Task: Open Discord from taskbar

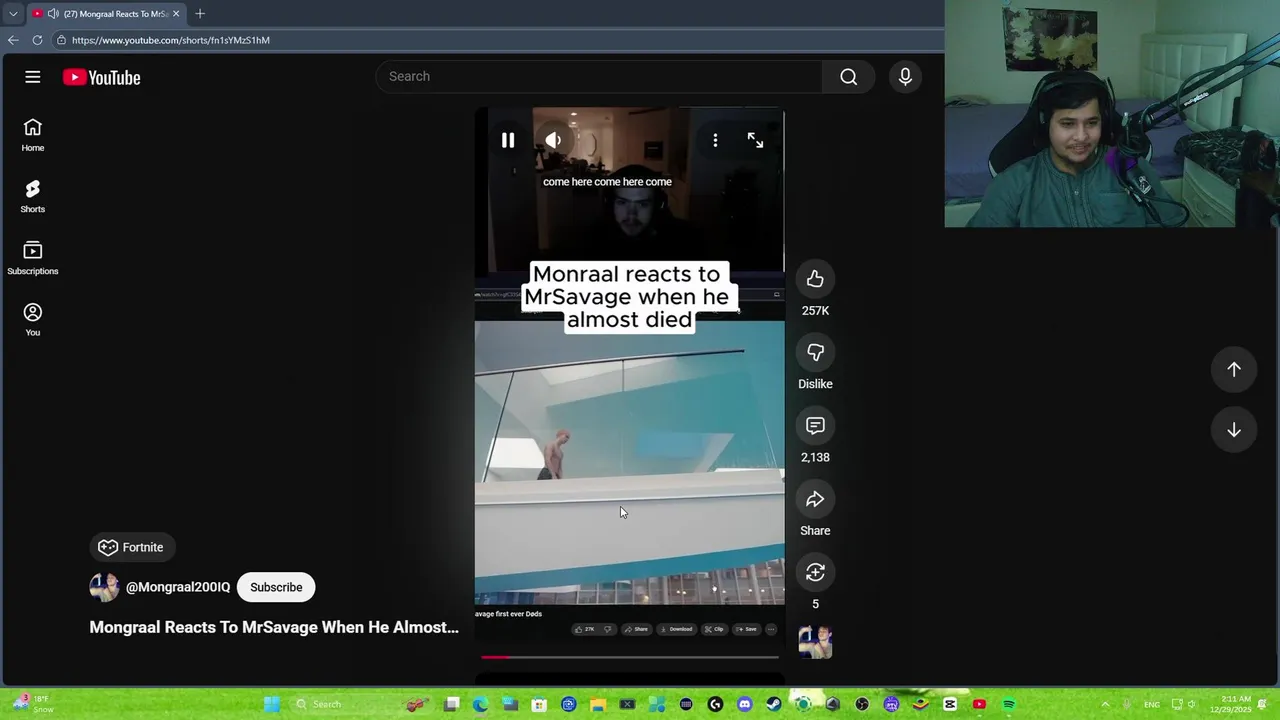Action: click(x=745, y=704)
